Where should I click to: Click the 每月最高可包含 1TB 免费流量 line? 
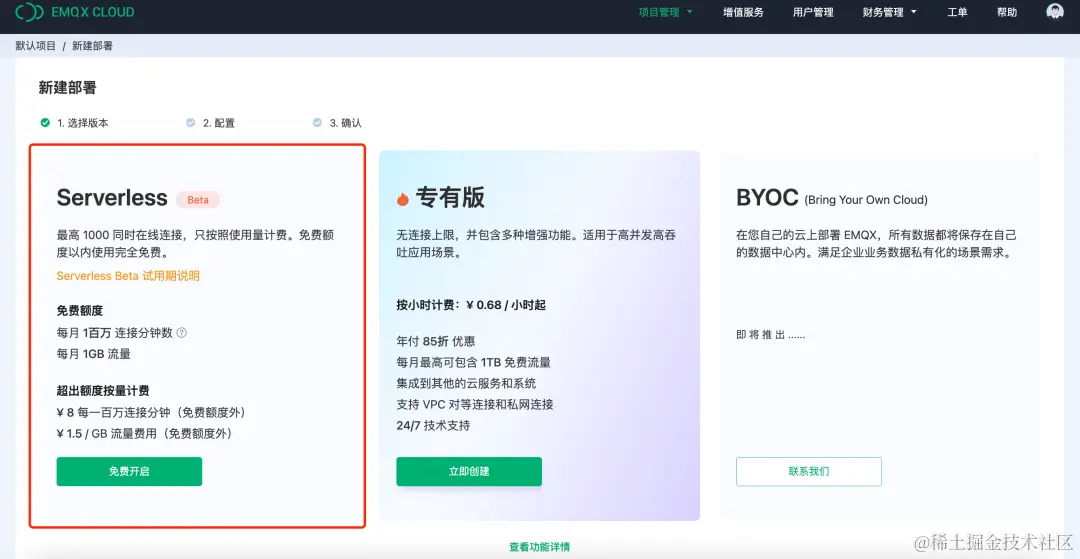tap(473, 363)
